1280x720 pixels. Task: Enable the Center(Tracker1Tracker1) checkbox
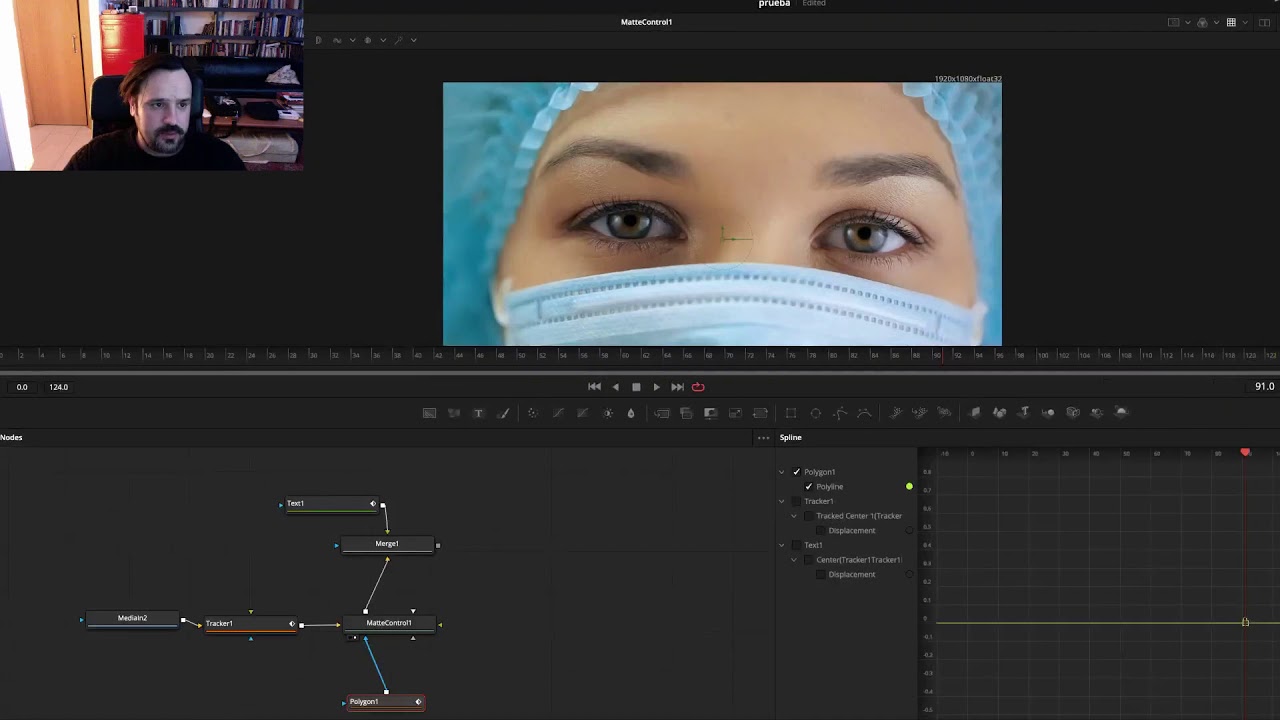(809, 560)
